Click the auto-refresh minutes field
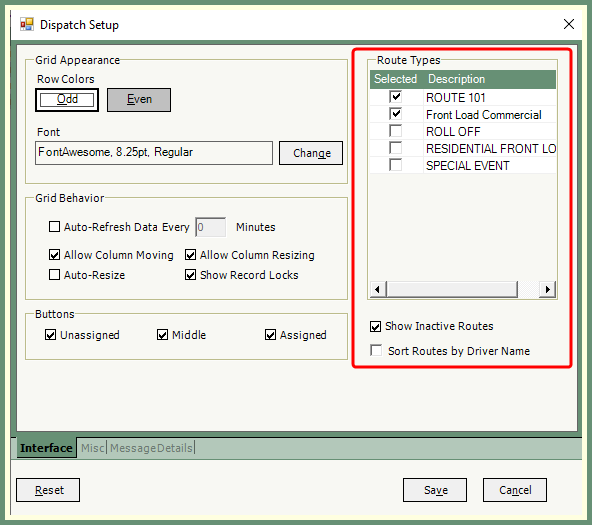The width and height of the screenshot is (592, 525). (211, 227)
